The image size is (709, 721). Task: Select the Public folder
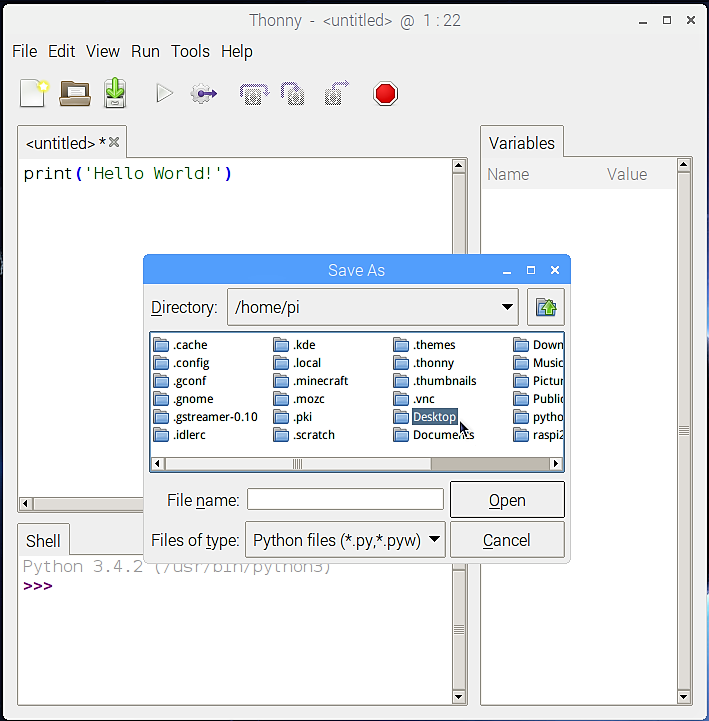[538, 399]
